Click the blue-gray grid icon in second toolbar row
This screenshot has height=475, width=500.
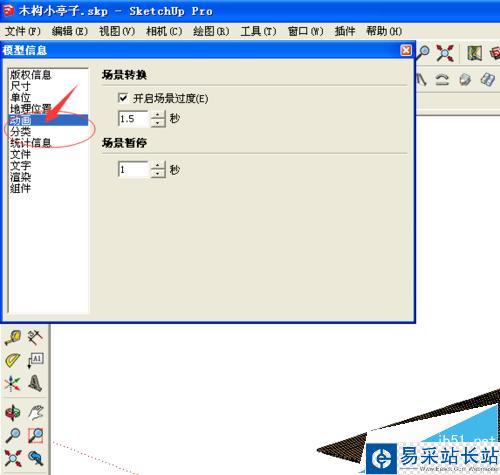pyautogui.click(x=488, y=80)
